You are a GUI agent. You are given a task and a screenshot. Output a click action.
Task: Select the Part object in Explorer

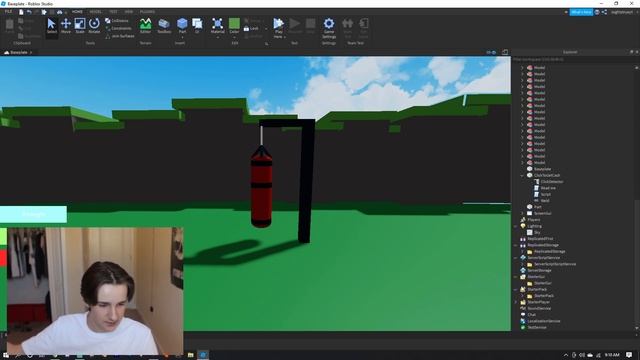click(537, 207)
